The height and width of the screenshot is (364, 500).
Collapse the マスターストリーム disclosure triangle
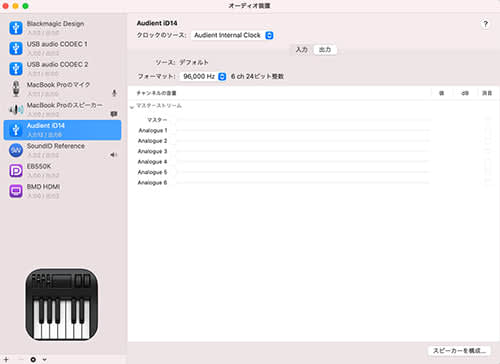point(132,107)
